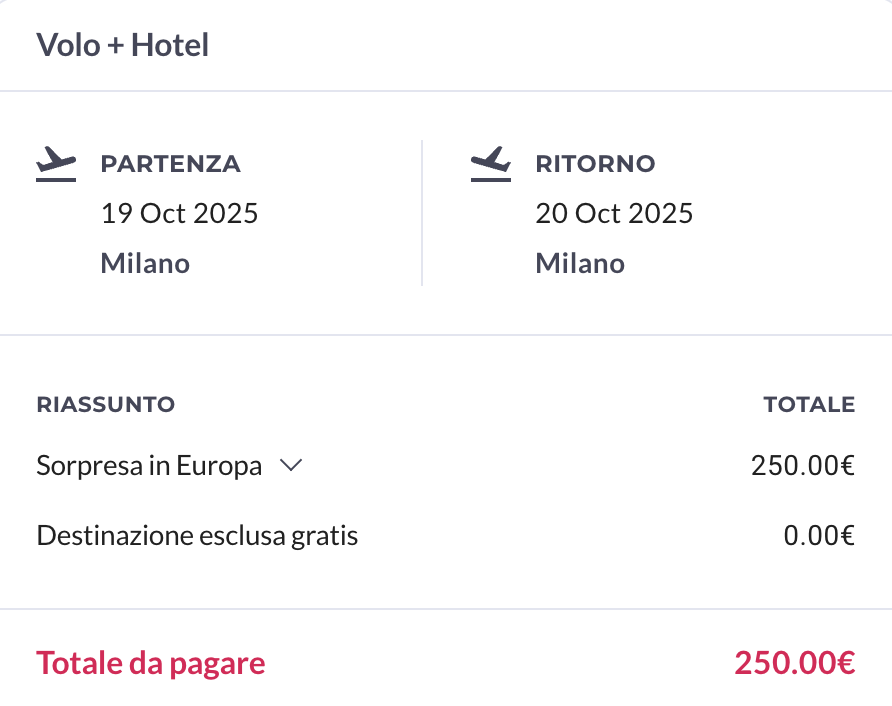Click Milano under RITORNO
This screenshot has width=892, height=706.
(x=580, y=263)
